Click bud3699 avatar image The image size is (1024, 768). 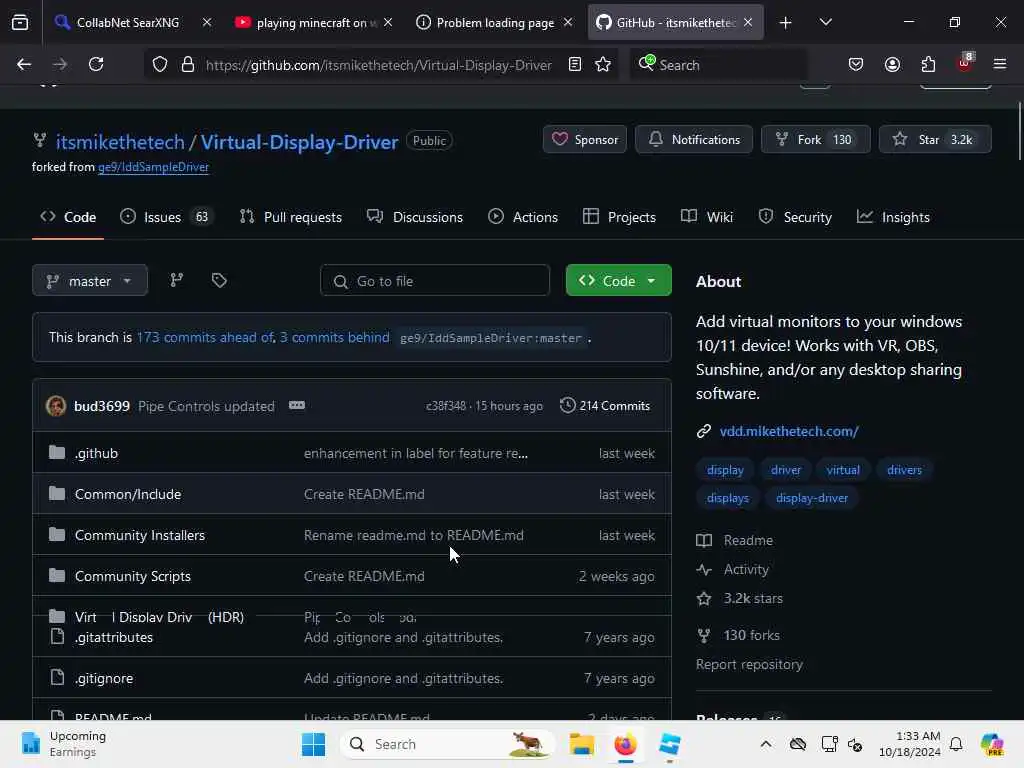pyautogui.click(x=56, y=406)
